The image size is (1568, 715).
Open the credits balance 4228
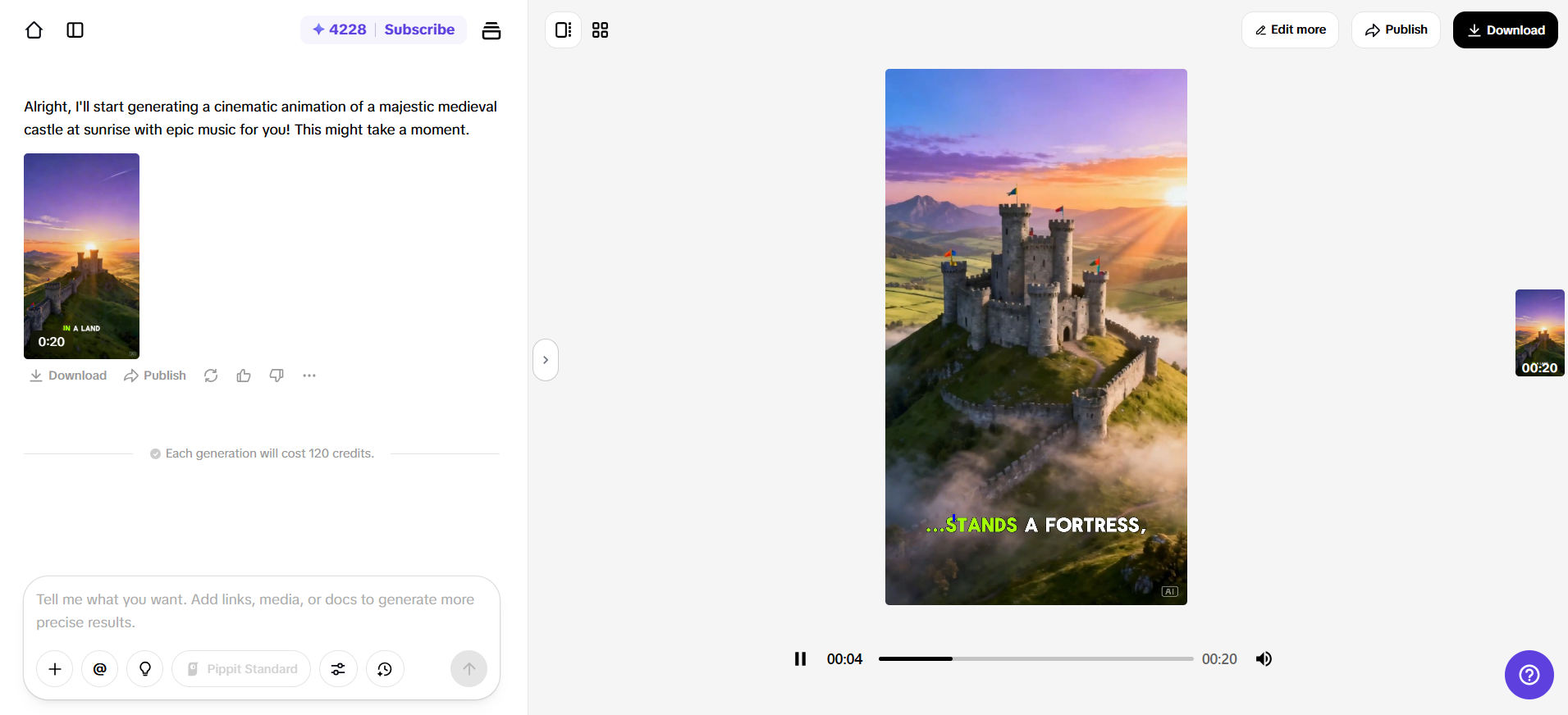coord(339,30)
